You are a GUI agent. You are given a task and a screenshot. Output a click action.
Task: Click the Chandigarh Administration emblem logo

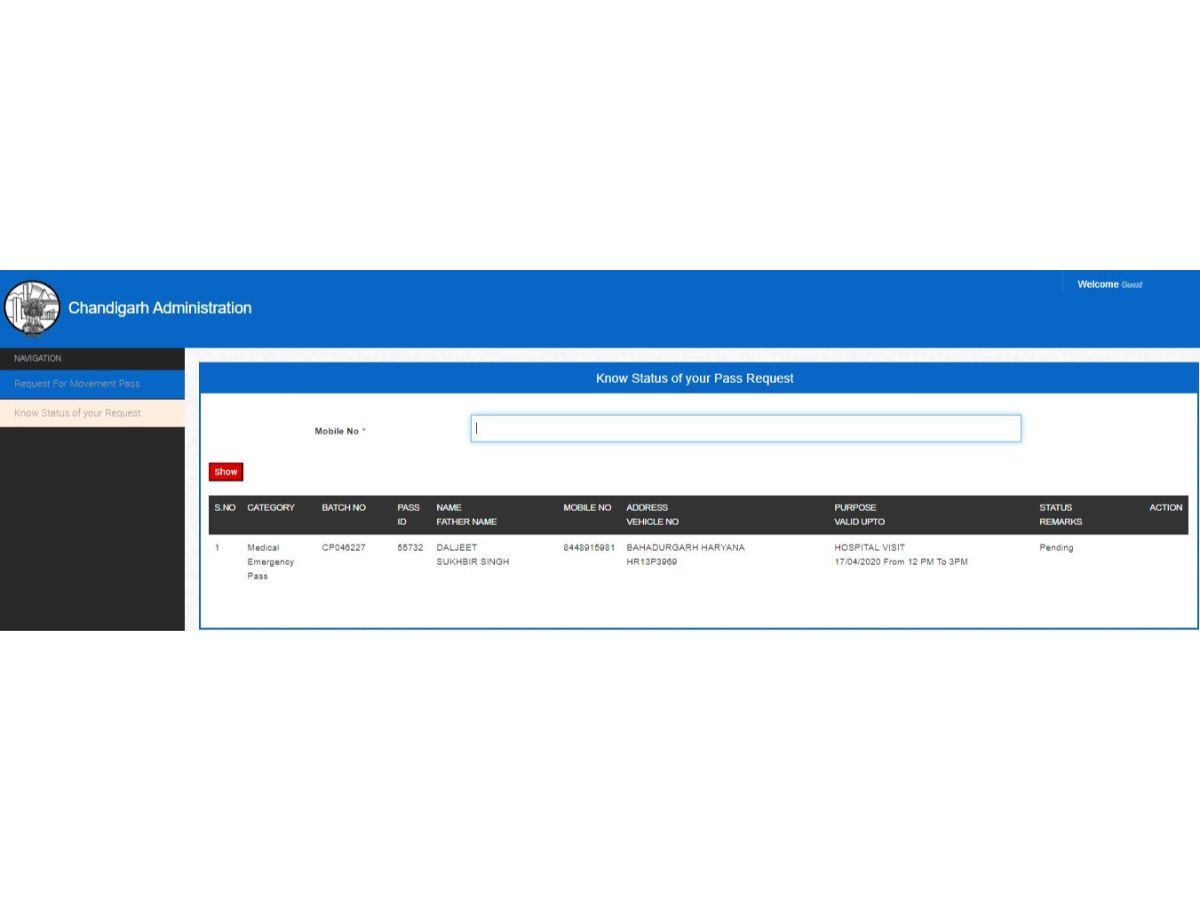pos(32,308)
